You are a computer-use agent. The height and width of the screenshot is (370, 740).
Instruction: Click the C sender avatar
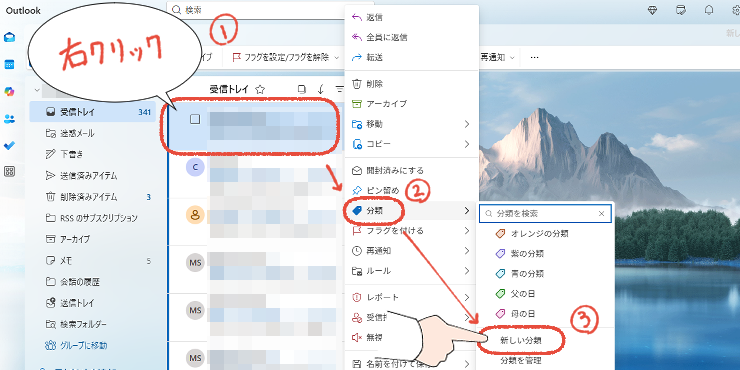click(195, 168)
